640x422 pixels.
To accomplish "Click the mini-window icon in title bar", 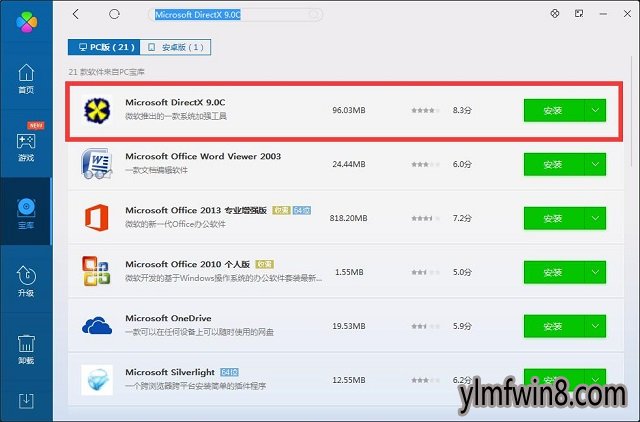I will (x=579, y=13).
